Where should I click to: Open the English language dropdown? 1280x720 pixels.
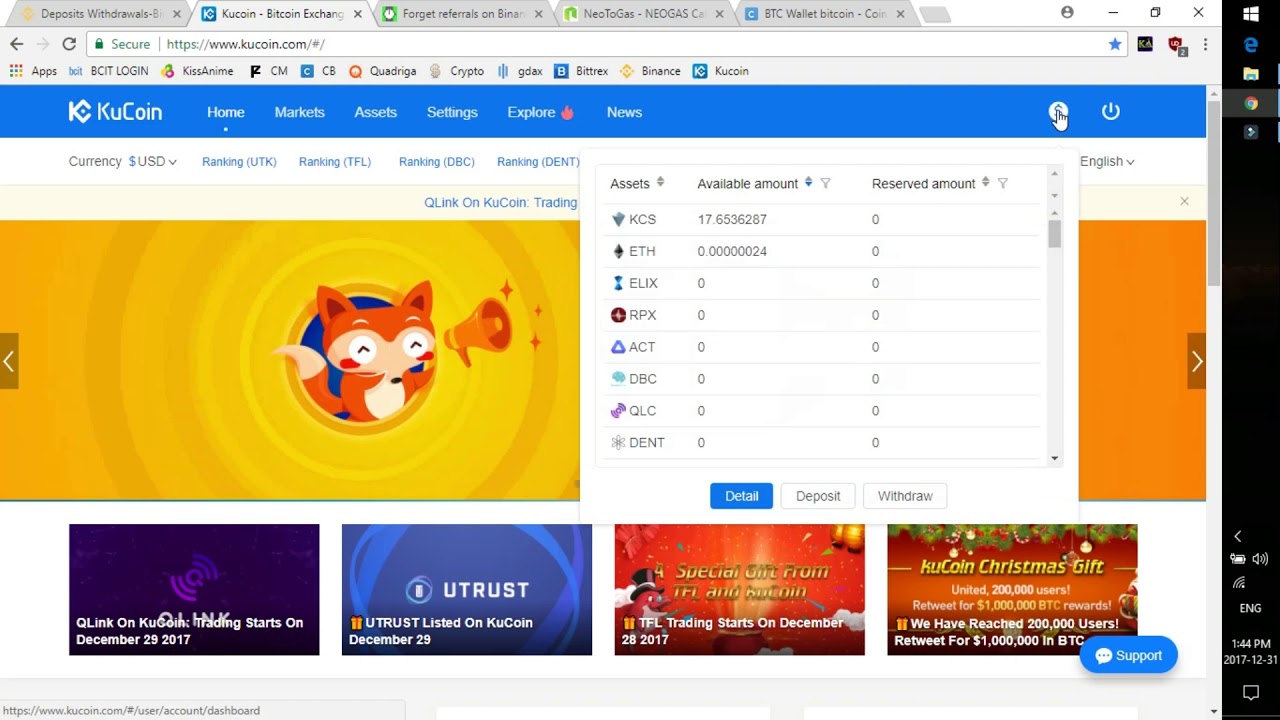click(1107, 161)
